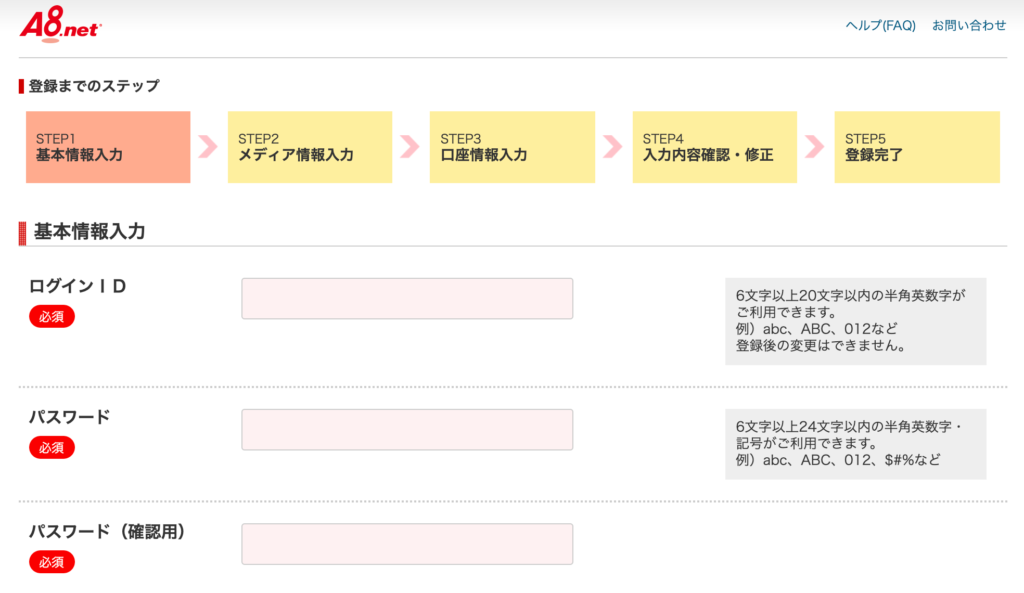This screenshot has width=1024, height=593.
Task: Focus the ログインID input field
Action: tap(407, 299)
